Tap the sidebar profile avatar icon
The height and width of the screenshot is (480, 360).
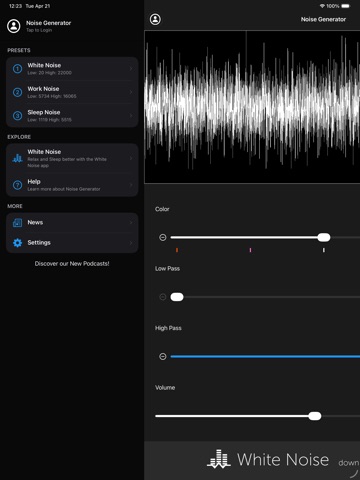[x=14, y=26]
